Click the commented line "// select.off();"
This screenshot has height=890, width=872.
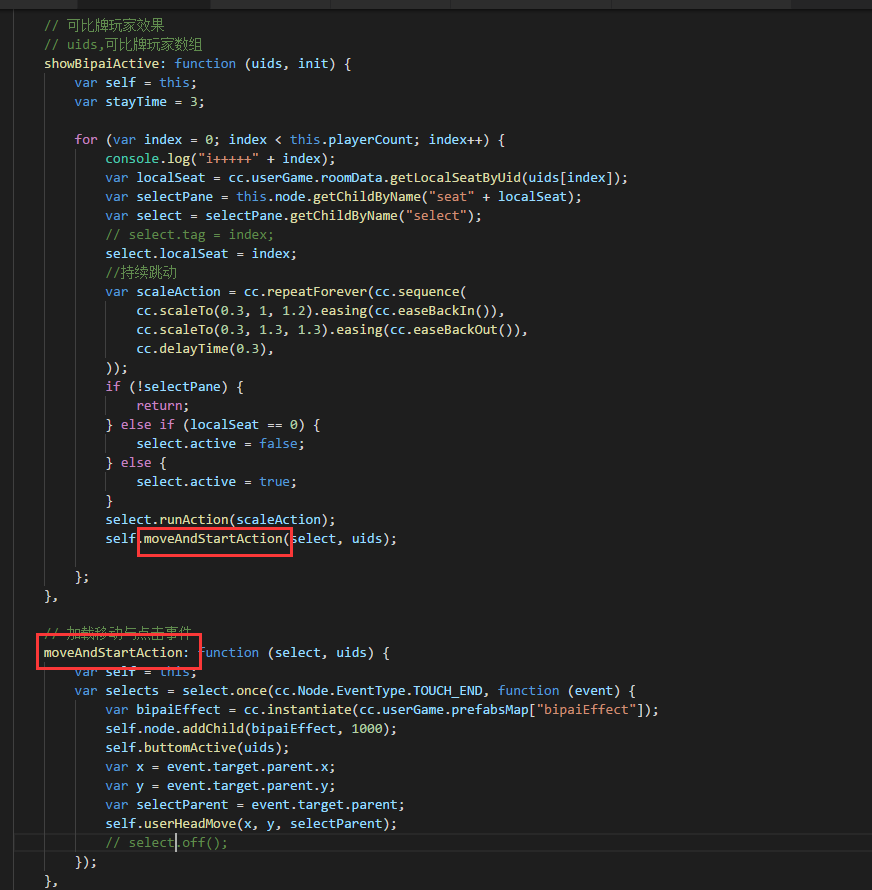(166, 843)
